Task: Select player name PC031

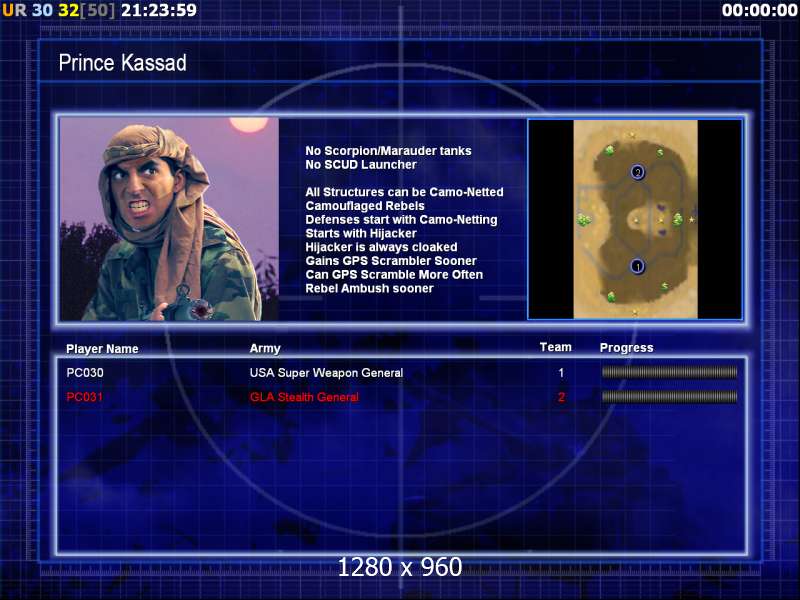Action: pyautogui.click(x=85, y=397)
